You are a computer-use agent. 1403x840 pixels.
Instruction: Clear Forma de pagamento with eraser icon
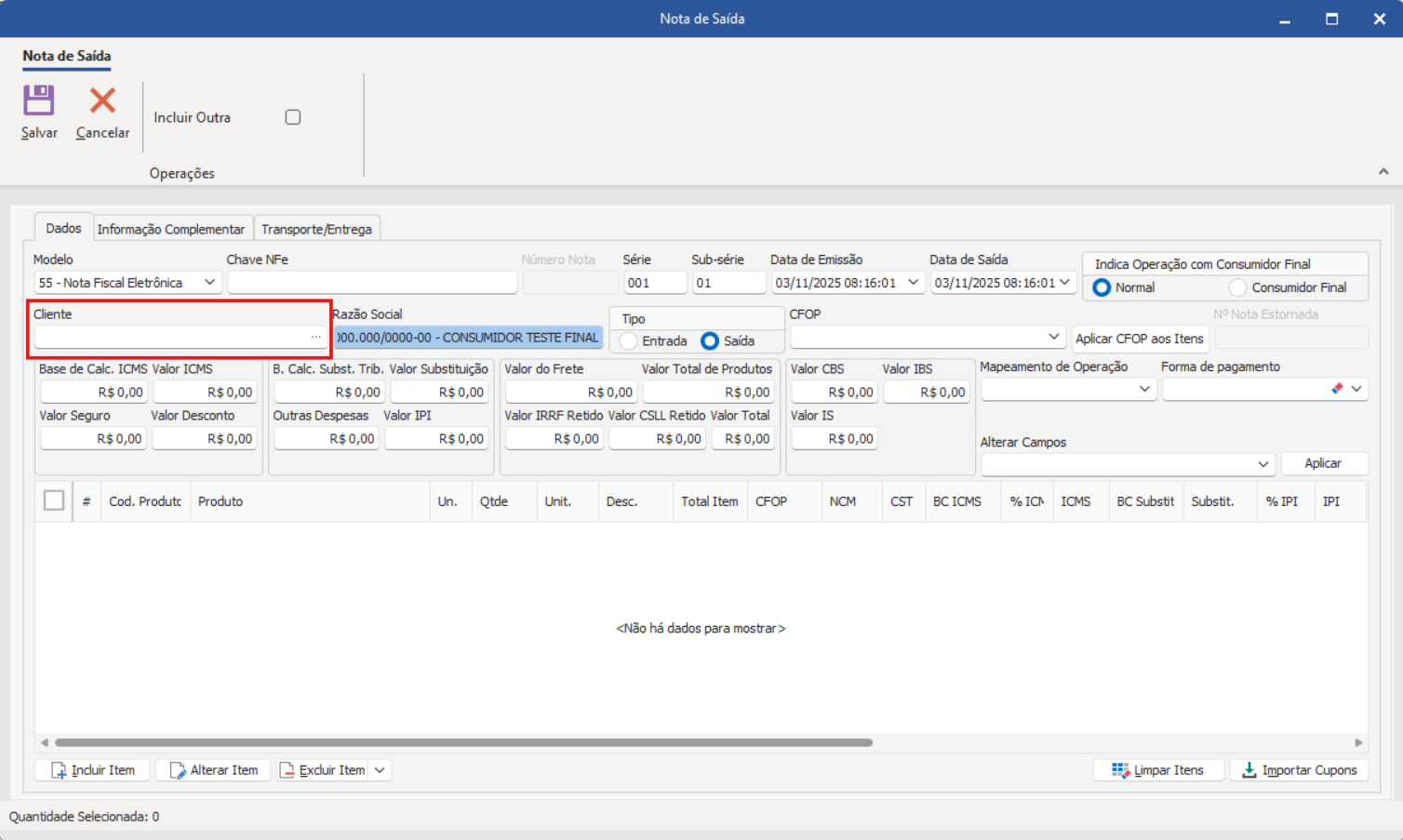(x=1337, y=389)
